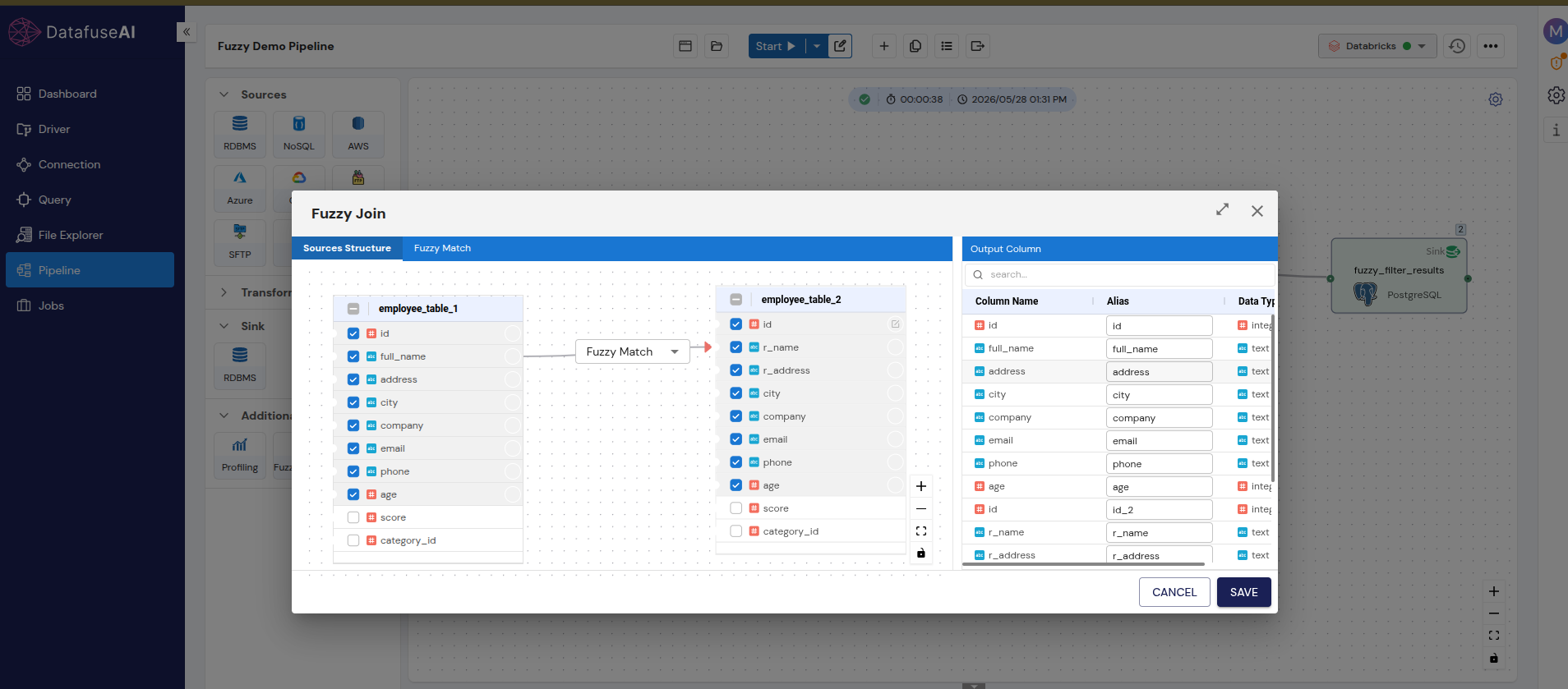The image size is (1568, 689).
Task: Uncheck r_name in employee_table_2
Action: [x=736, y=347]
